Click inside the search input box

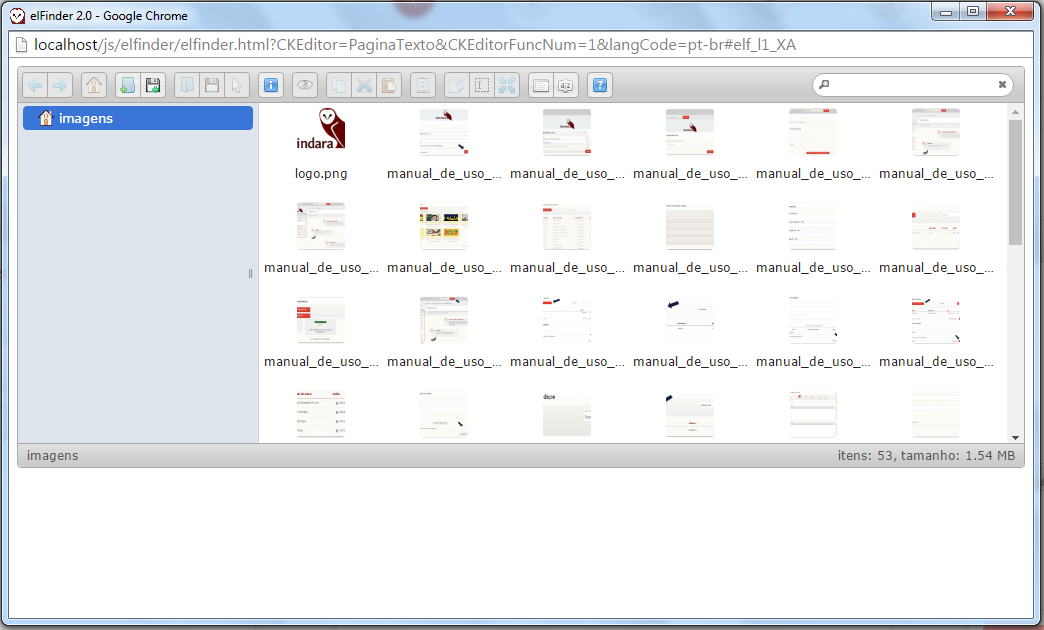coord(910,84)
